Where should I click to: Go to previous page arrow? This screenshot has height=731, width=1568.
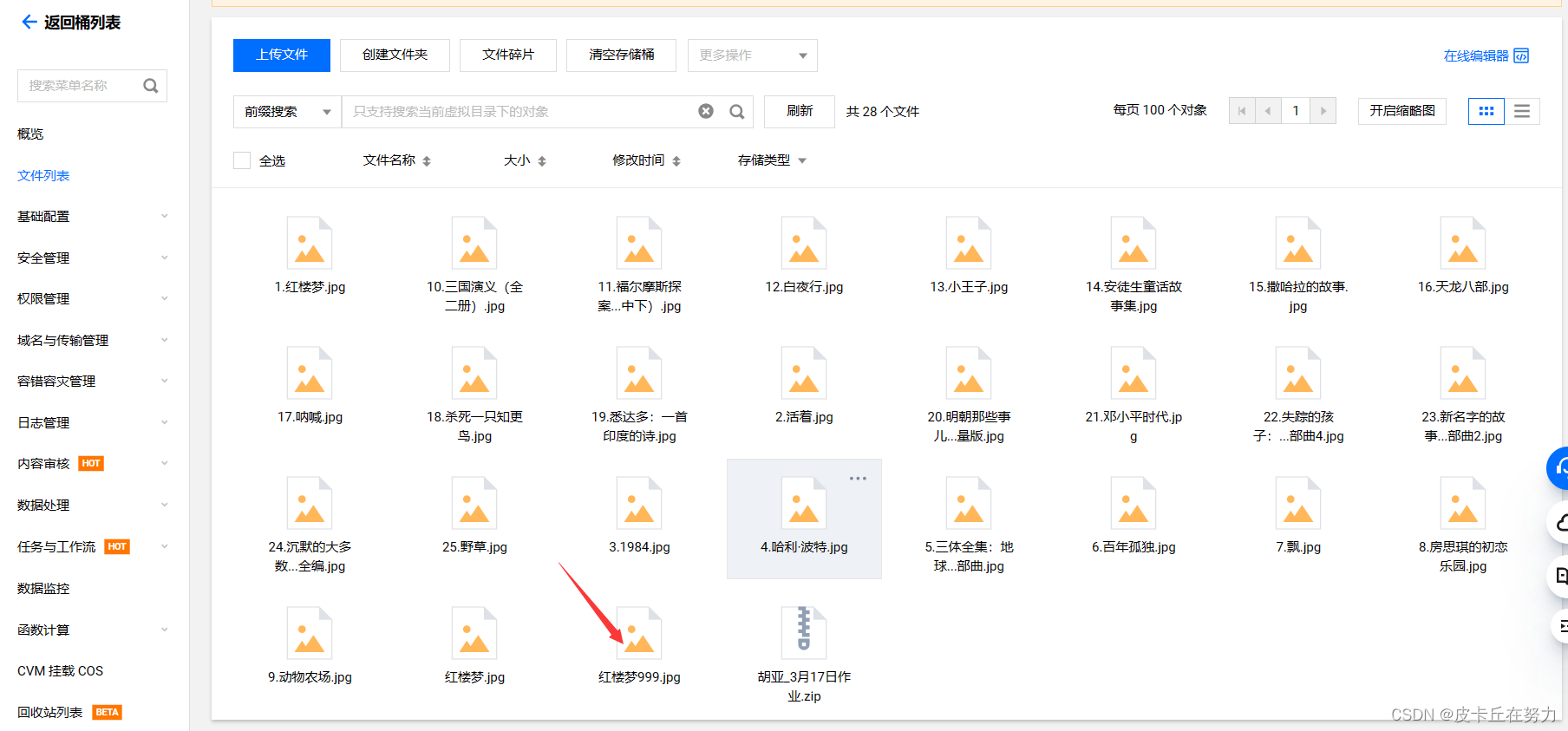1268,111
